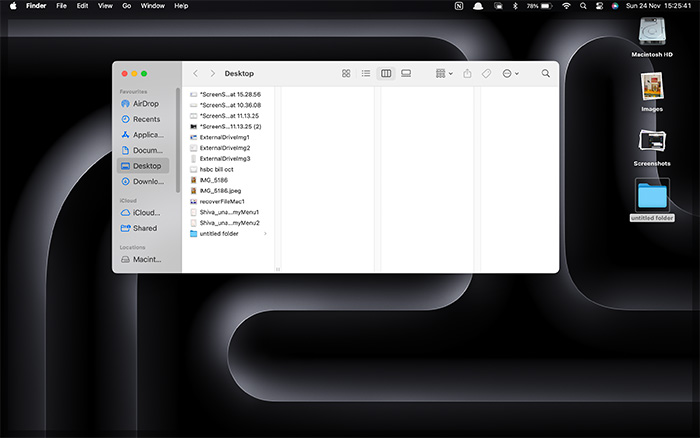Image resolution: width=700 pixels, height=438 pixels.
Task: Select untitled folder on the desktop
Action: (652, 200)
